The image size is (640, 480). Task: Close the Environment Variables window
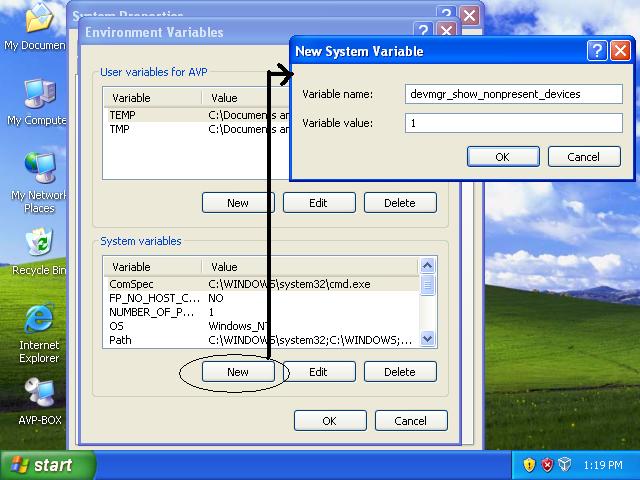(447, 30)
